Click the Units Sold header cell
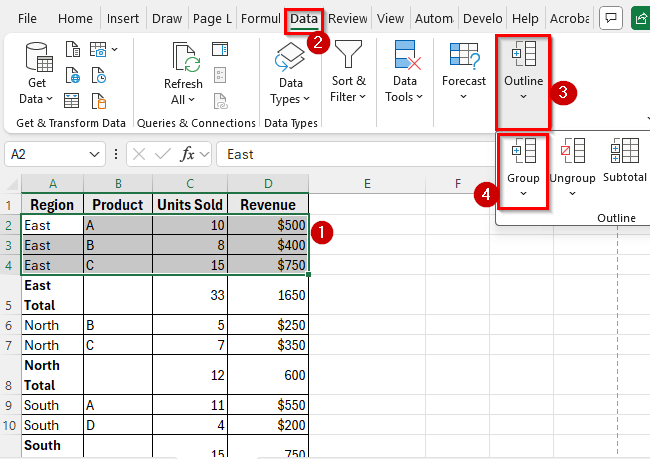Viewport: 650px width, 459px height. point(190,204)
